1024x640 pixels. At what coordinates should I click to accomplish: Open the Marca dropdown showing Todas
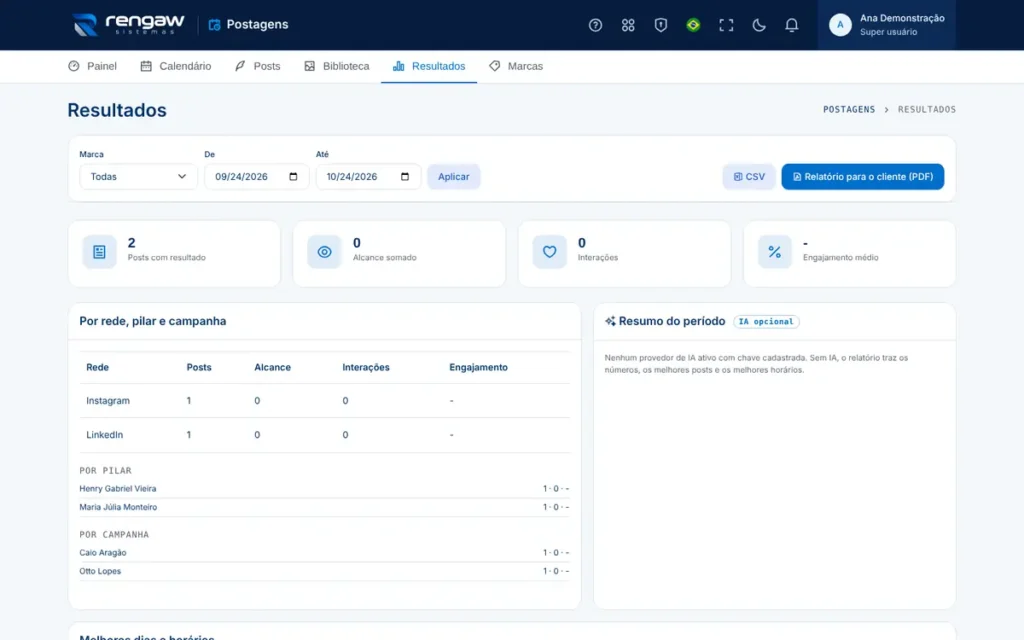[x=138, y=176]
